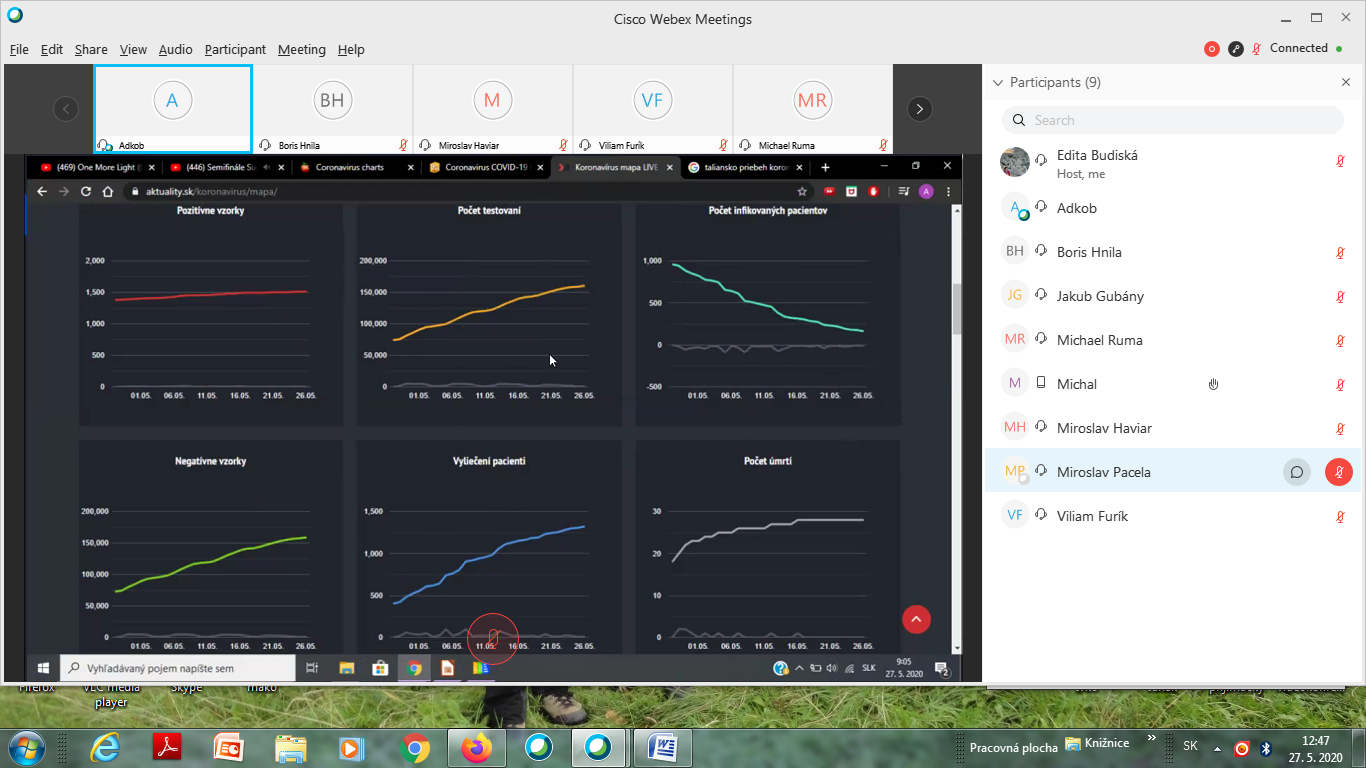The height and width of the screenshot is (768, 1366).
Task: Open the Audio menu
Action: [x=175, y=49]
